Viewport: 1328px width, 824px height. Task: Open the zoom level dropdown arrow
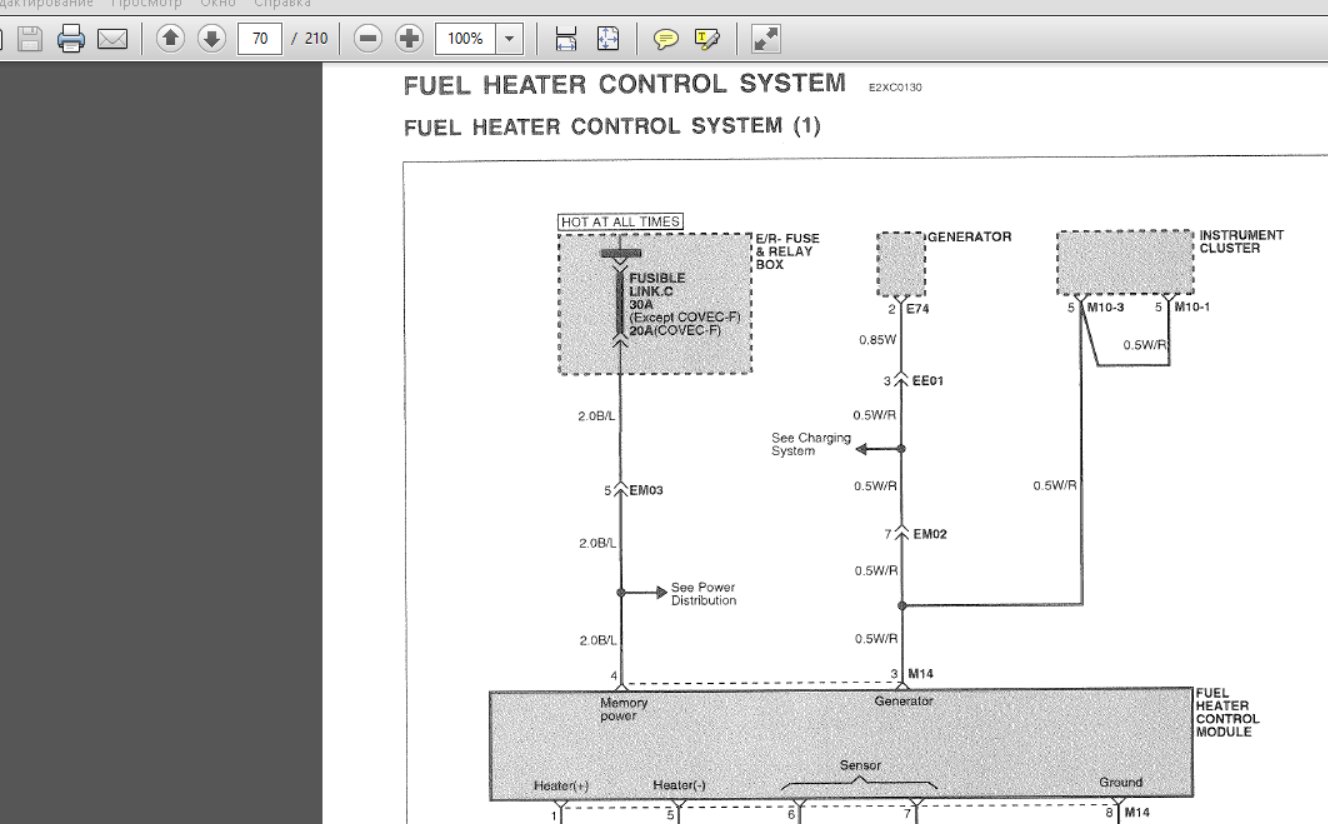point(510,39)
